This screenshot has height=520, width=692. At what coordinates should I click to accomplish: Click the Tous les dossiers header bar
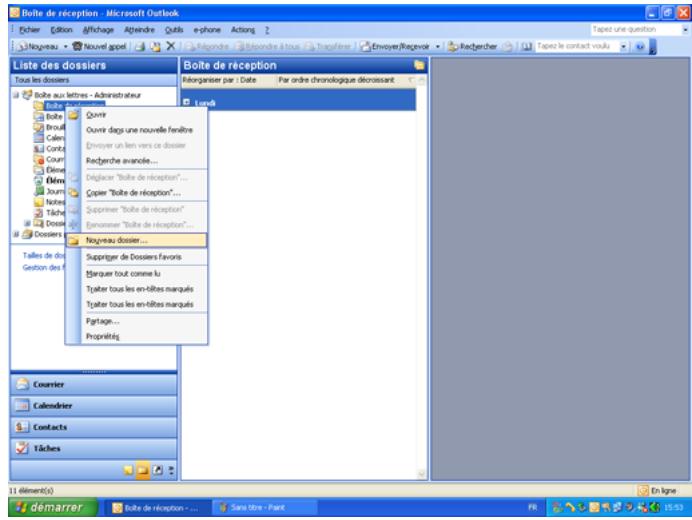94,80
